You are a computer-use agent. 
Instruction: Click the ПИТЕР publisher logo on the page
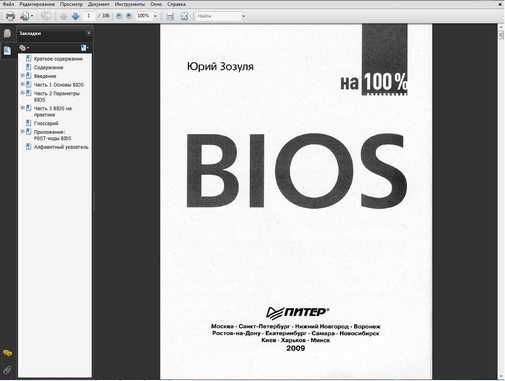298,312
